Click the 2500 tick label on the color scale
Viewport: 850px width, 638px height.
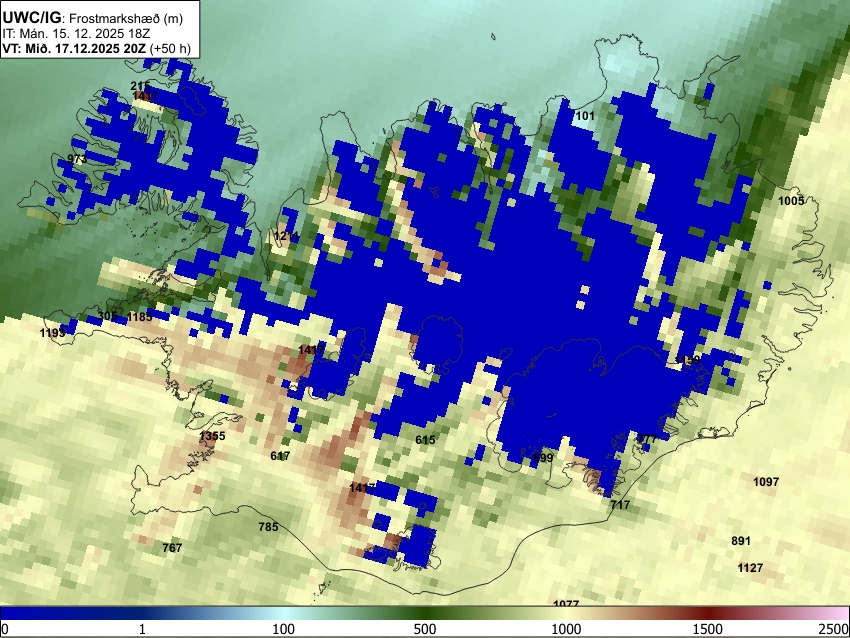pos(834,629)
